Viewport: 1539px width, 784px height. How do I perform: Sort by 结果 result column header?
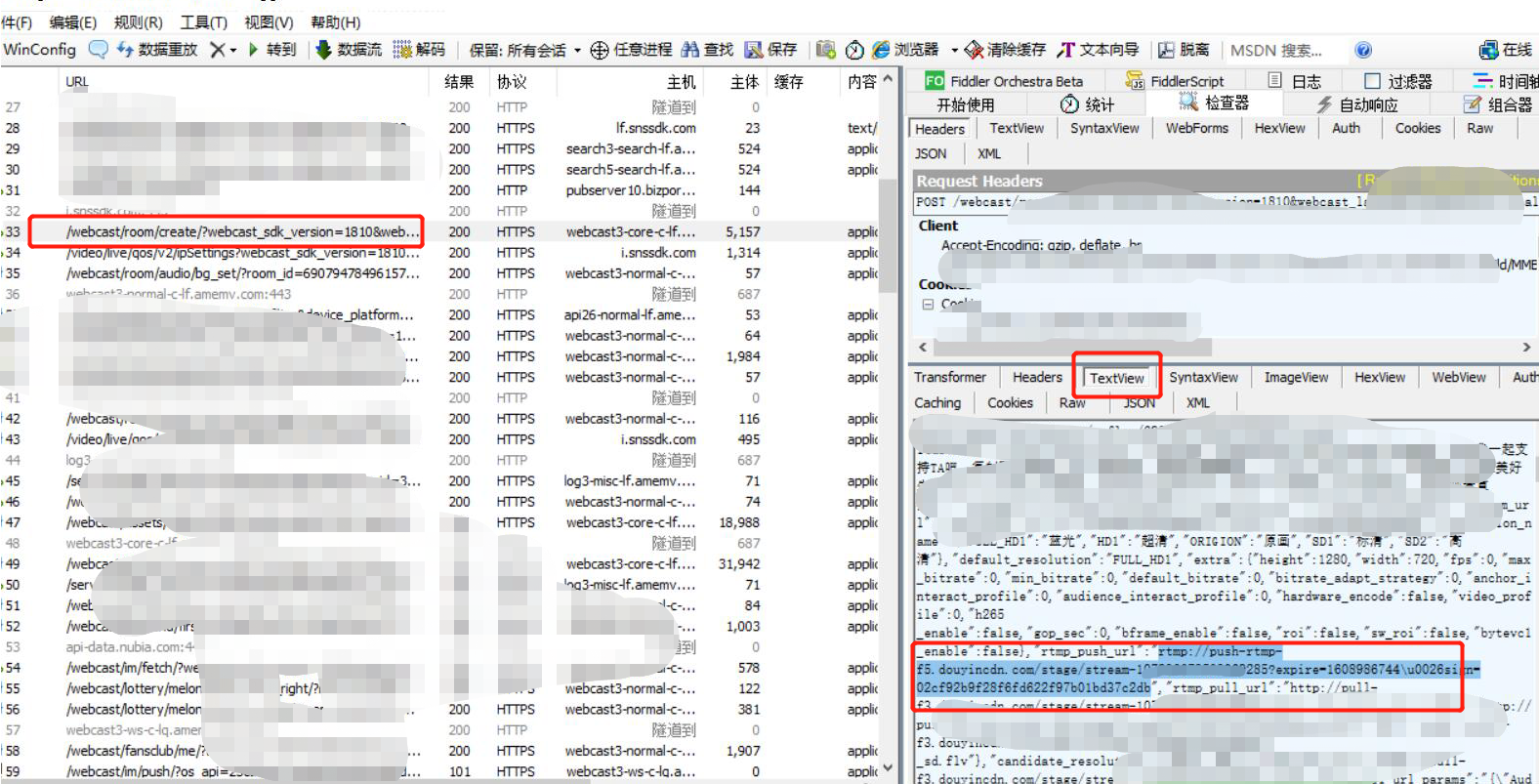[x=459, y=82]
